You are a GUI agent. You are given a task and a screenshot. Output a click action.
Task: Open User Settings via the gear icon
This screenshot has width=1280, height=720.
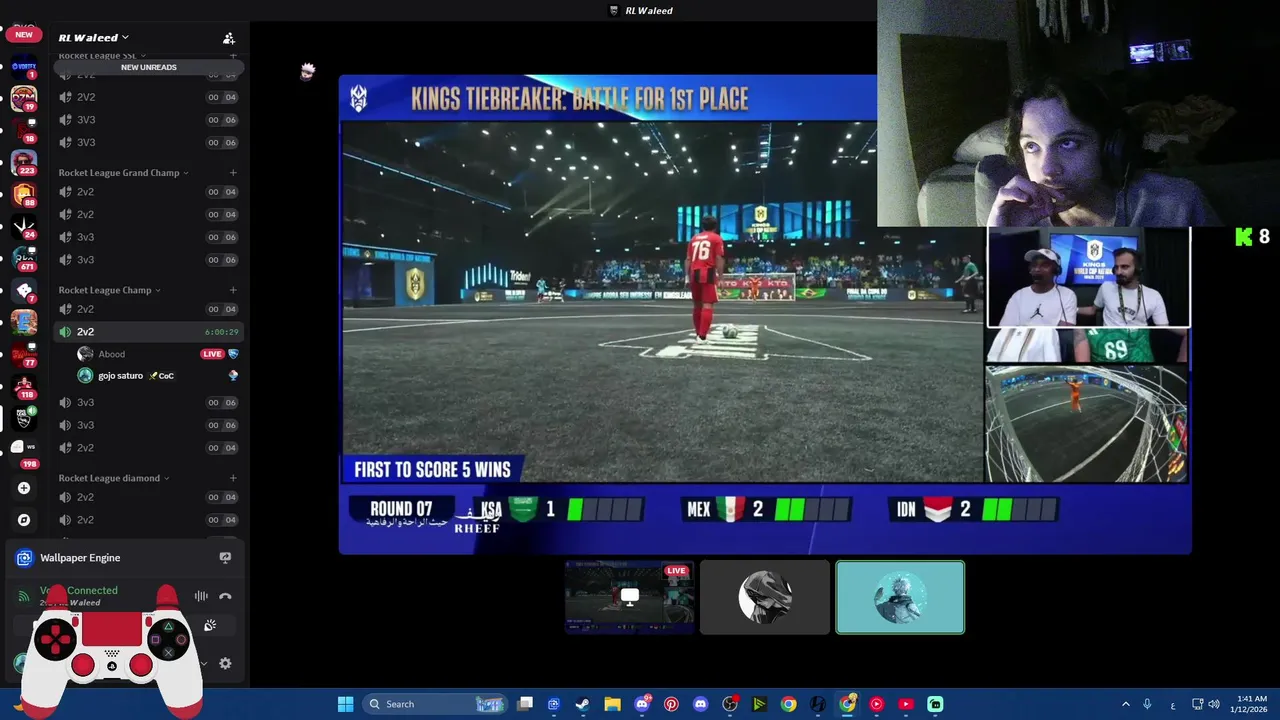pos(225,663)
